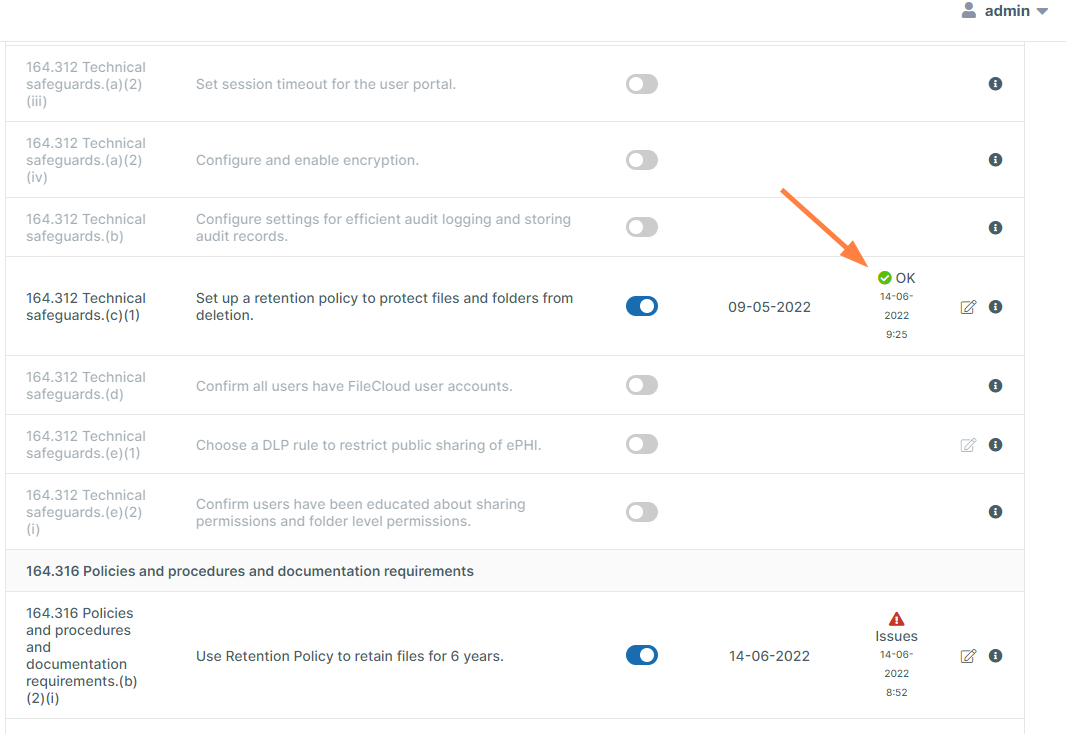This screenshot has width=1066, height=734.
Task: Turn on the encryption rule toggle
Action: (642, 160)
